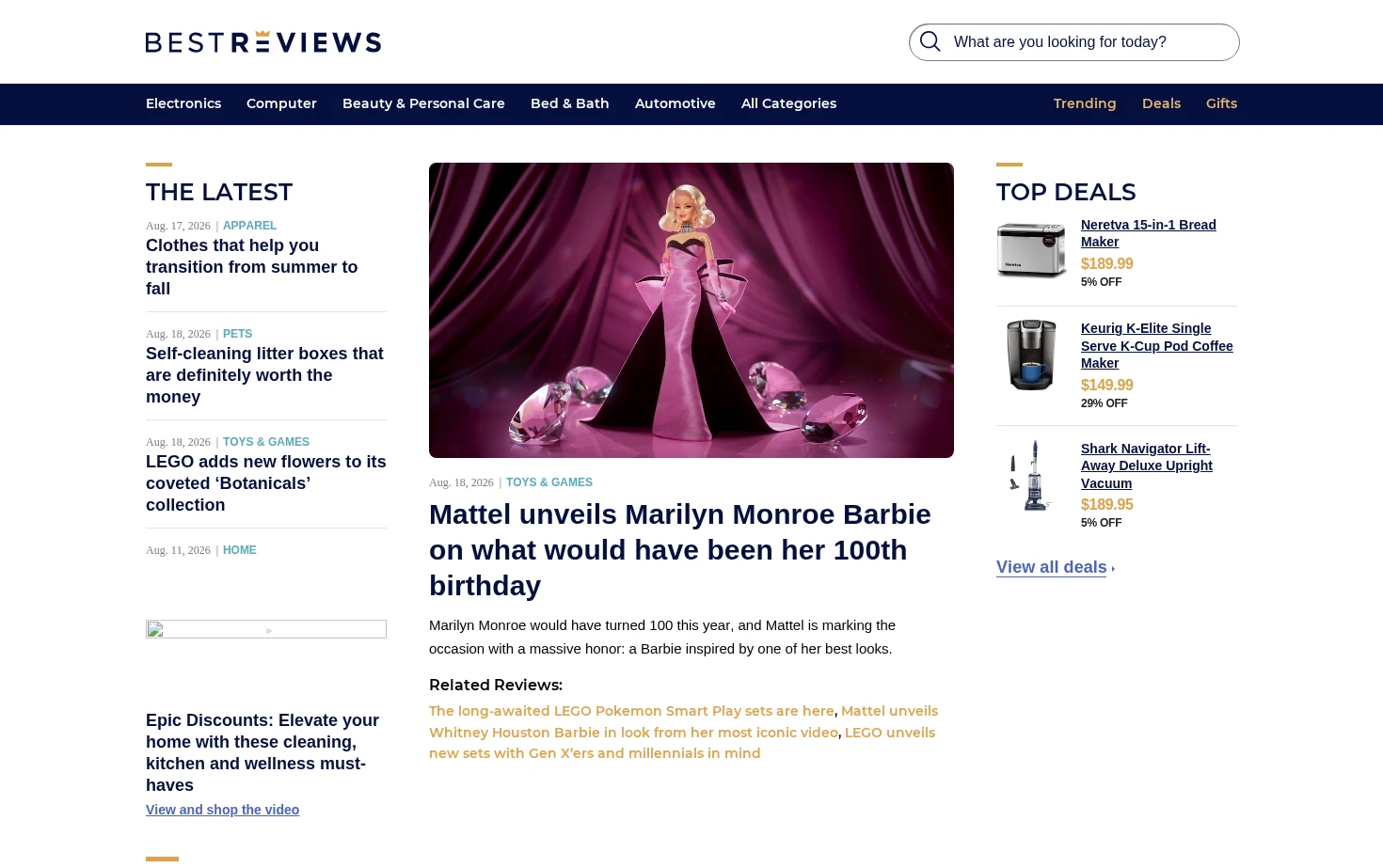Image resolution: width=1383 pixels, height=868 pixels.
Task: Open the Marilyn Monroe Barbie image
Action: pos(691,310)
